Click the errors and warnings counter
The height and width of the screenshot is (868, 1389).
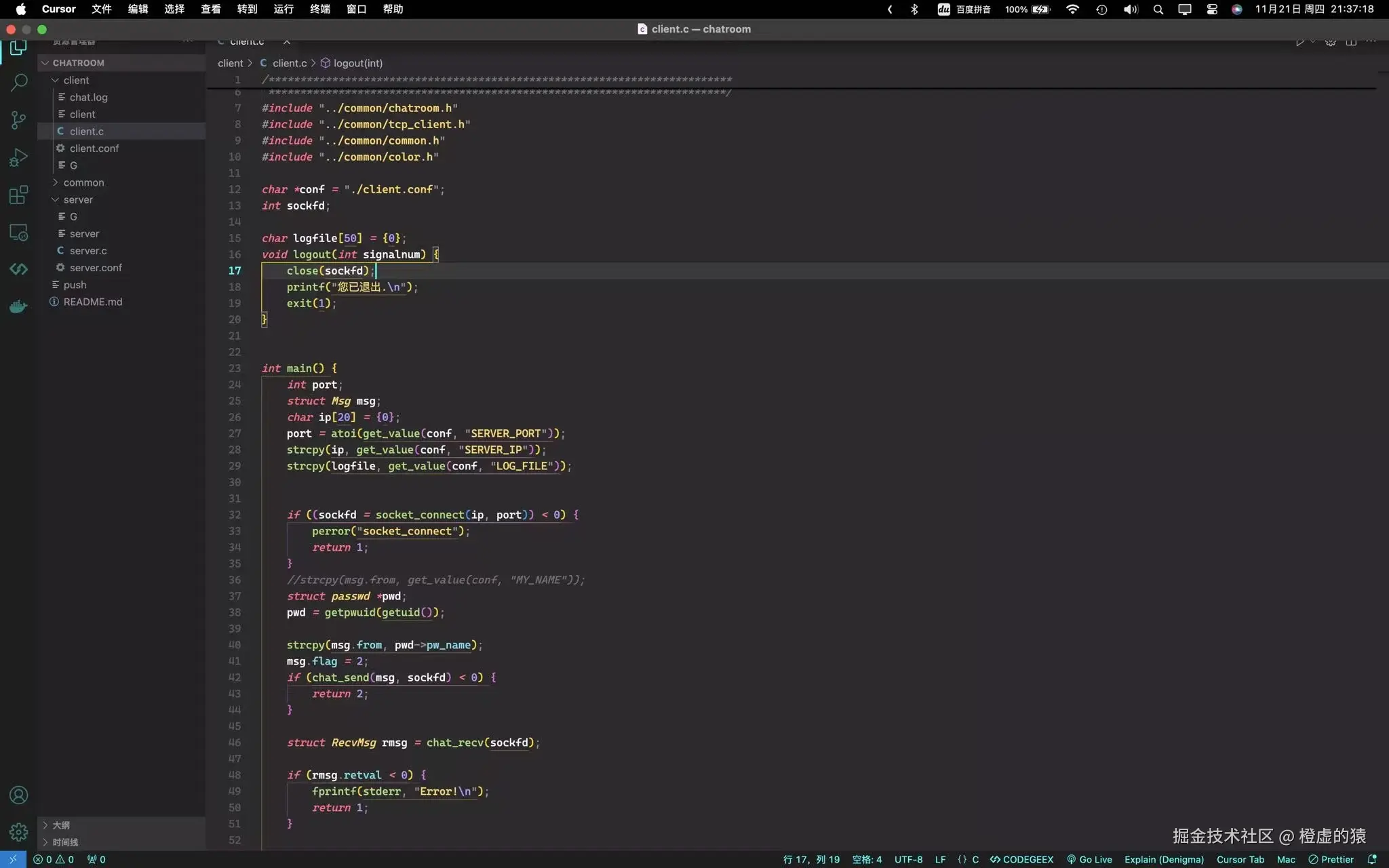coord(54,859)
